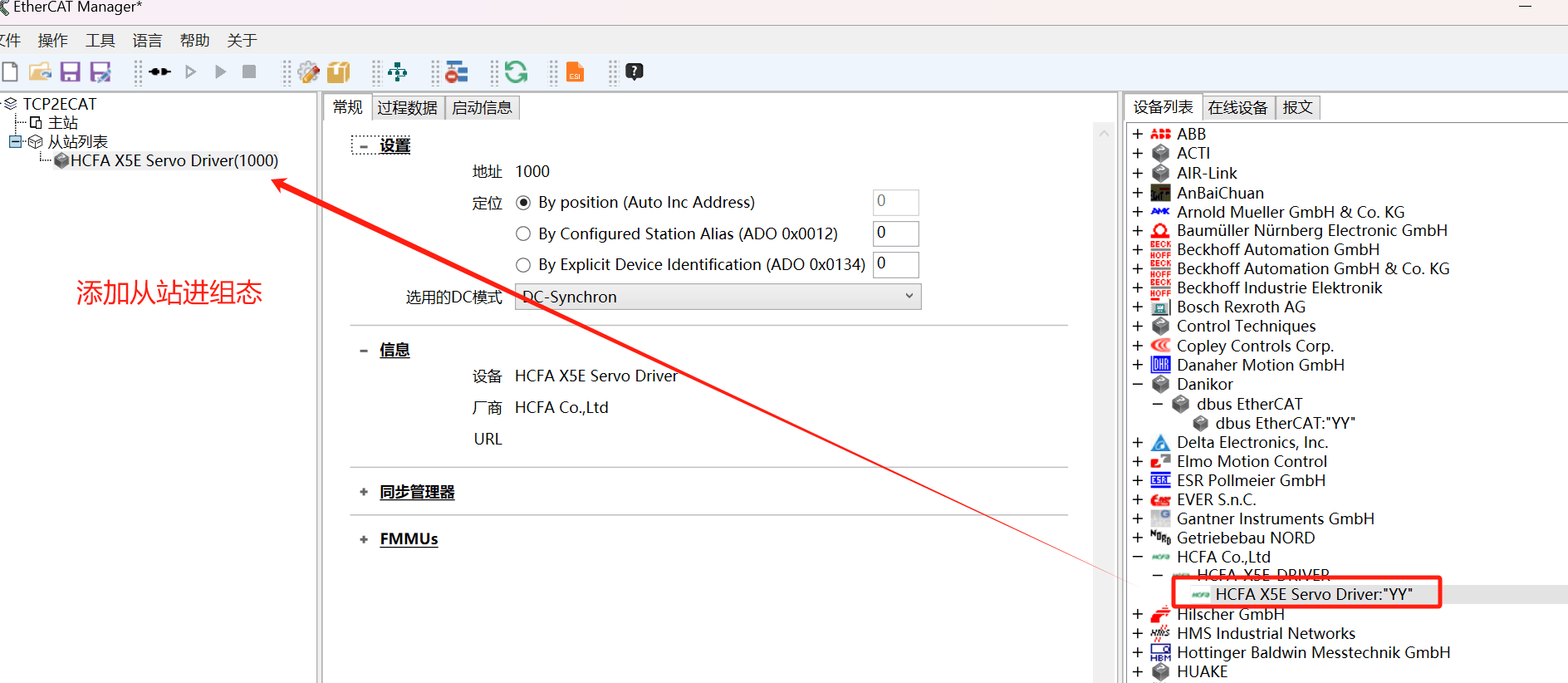Select HCFA X5E Servo Driver:"YY" device
This screenshot has width=1568, height=683.
[x=1313, y=594]
